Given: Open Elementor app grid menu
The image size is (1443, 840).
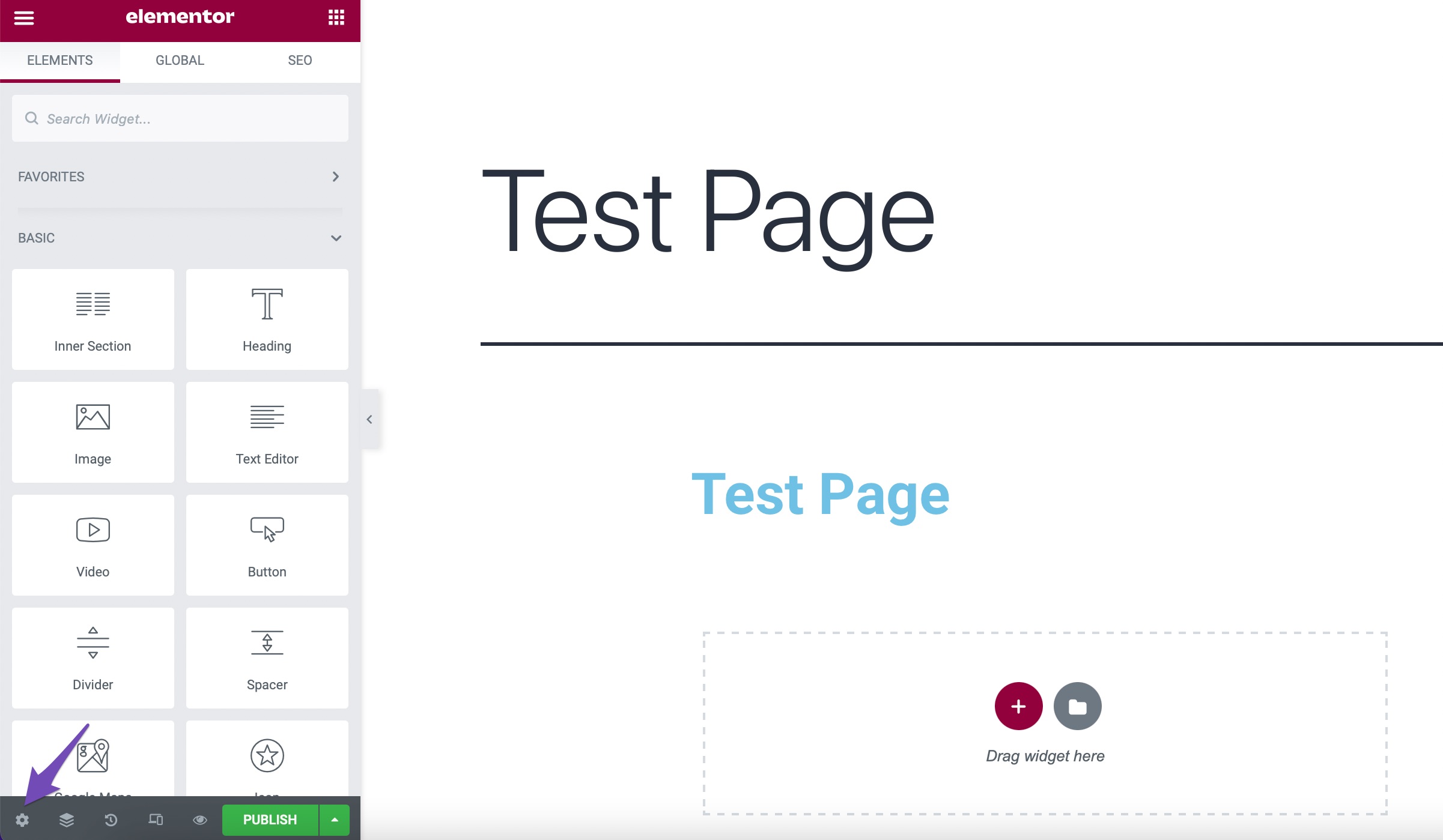Looking at the screenshot, I should click(336, 17).
